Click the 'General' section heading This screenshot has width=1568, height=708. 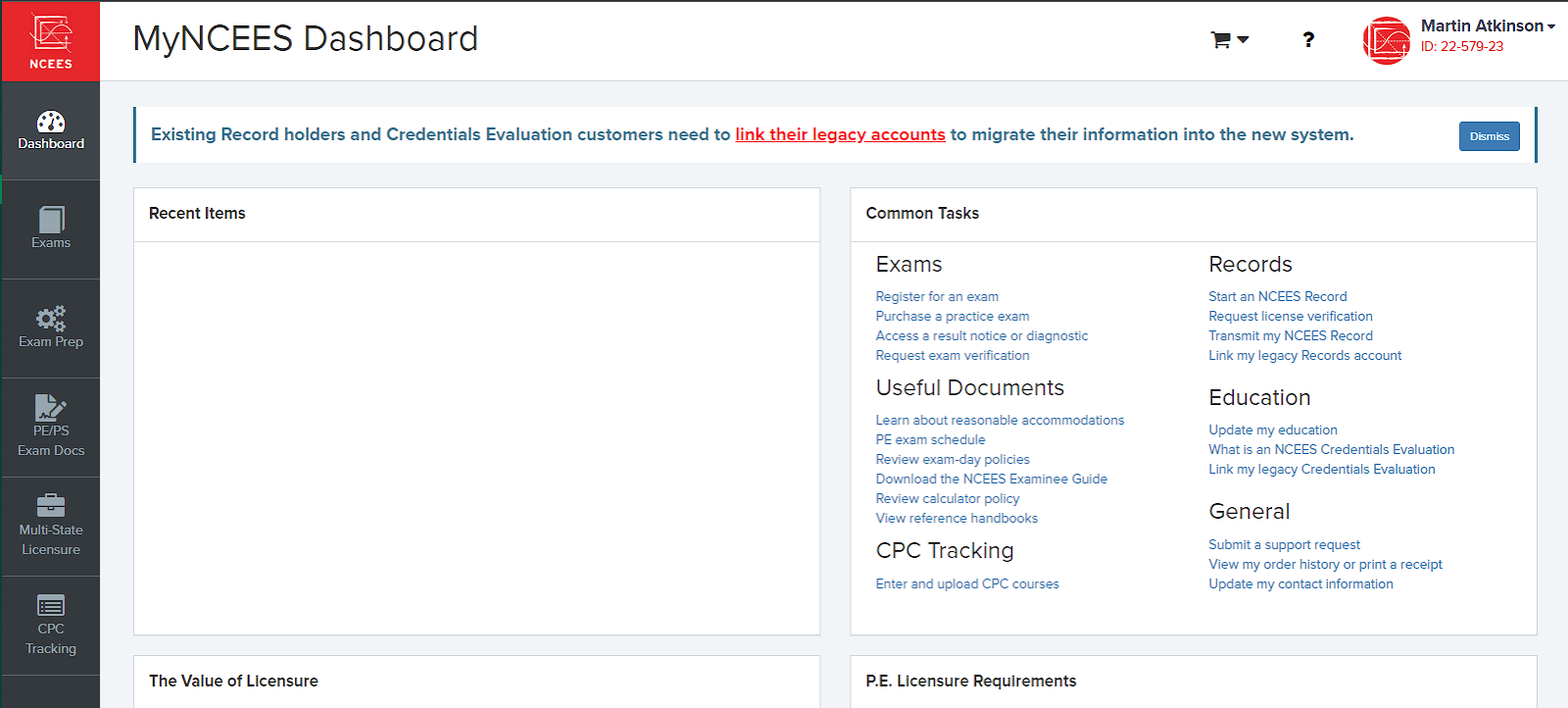tap(1249, 511)
